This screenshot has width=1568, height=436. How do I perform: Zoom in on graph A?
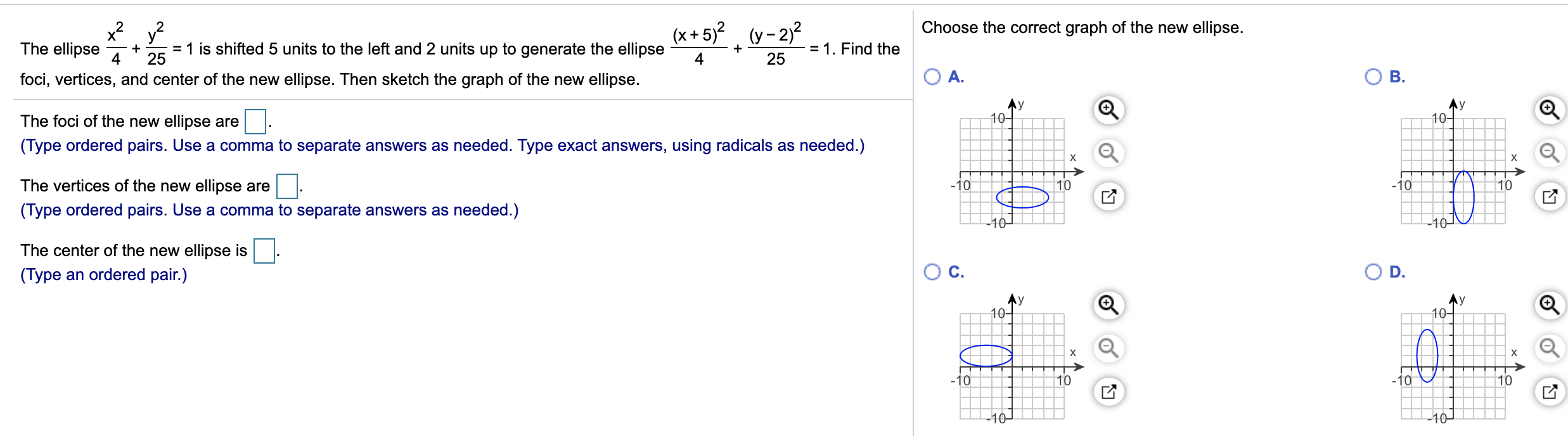point(1109,109)
